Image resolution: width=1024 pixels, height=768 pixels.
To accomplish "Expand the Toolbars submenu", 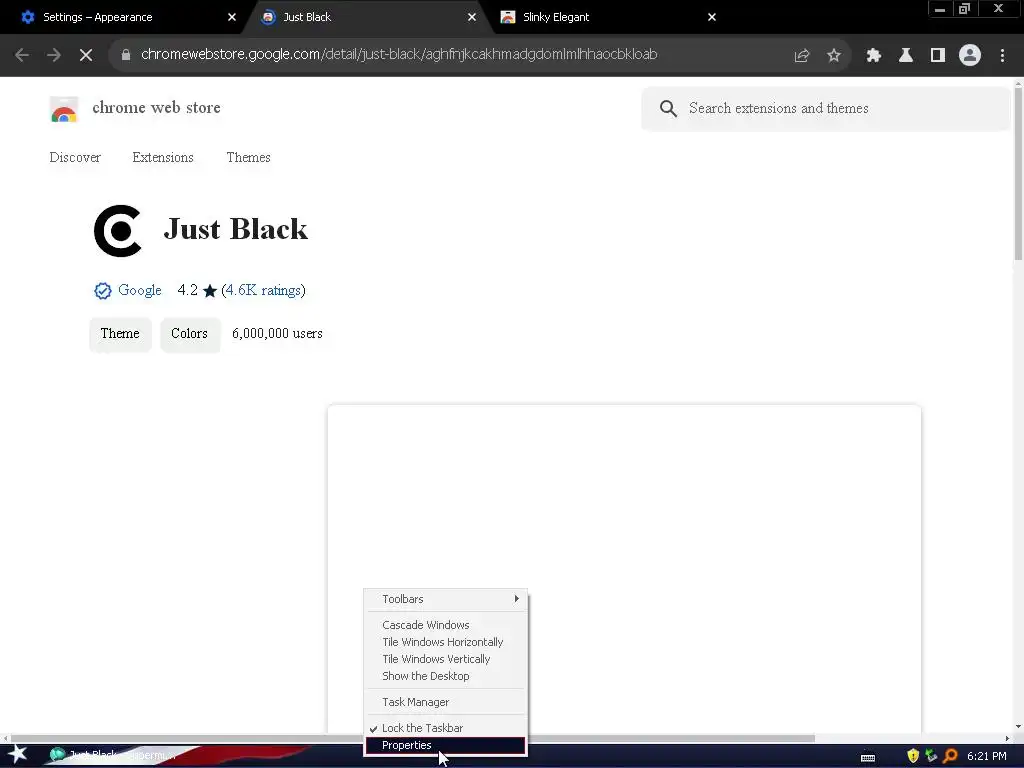I will [x=446, y=599].
